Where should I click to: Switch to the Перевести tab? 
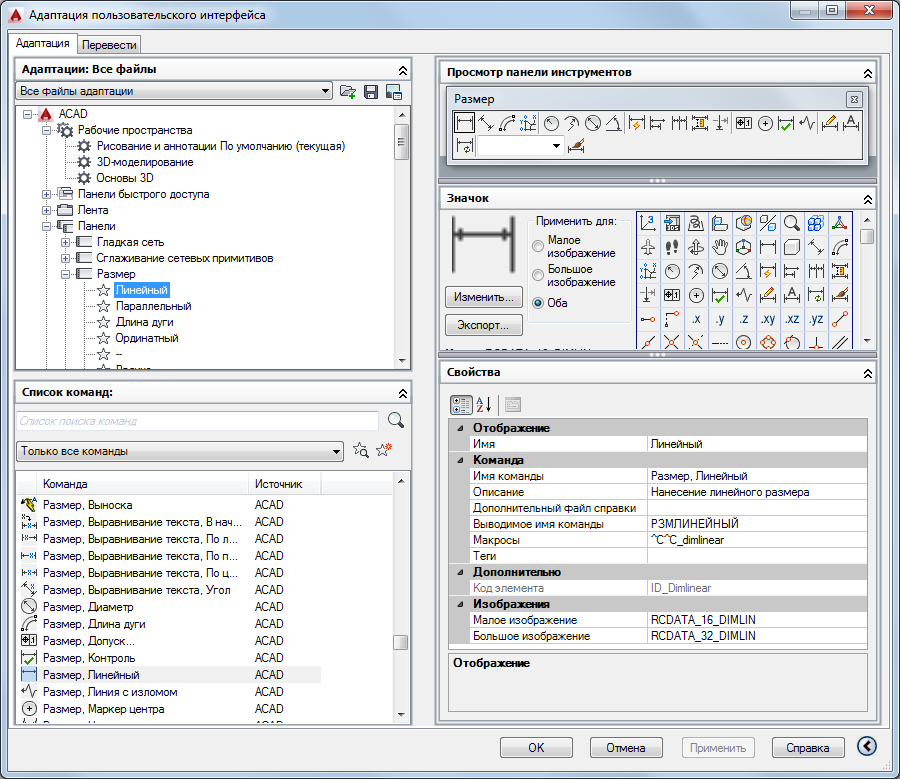109,45
